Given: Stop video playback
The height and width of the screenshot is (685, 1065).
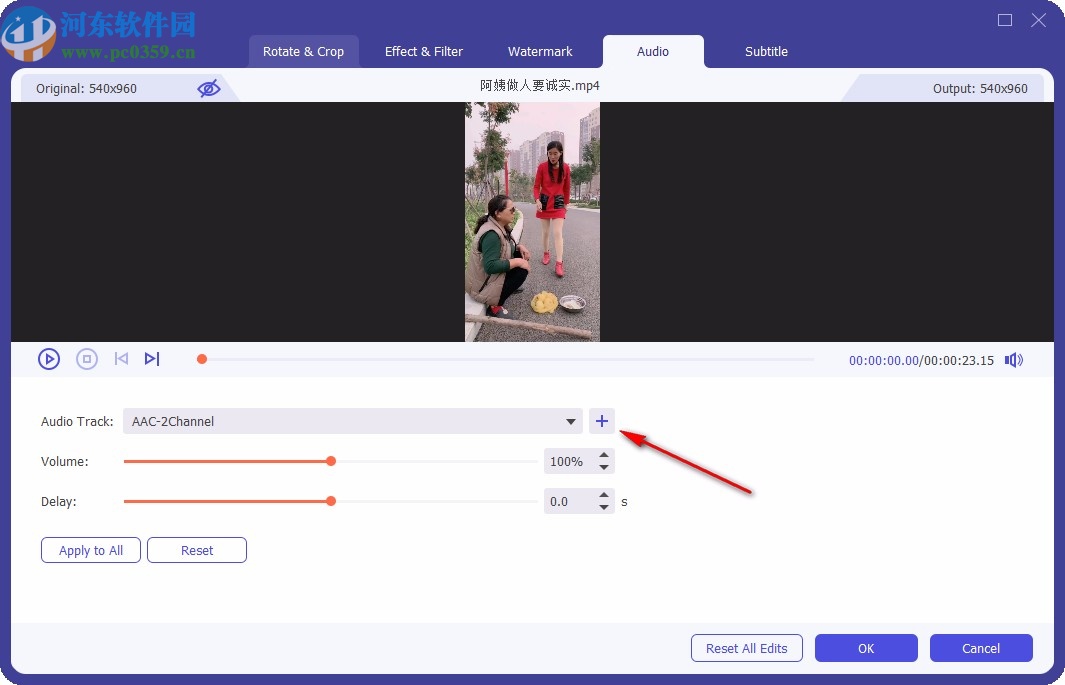Looking at the screenshot, I should tap(86, 358).
